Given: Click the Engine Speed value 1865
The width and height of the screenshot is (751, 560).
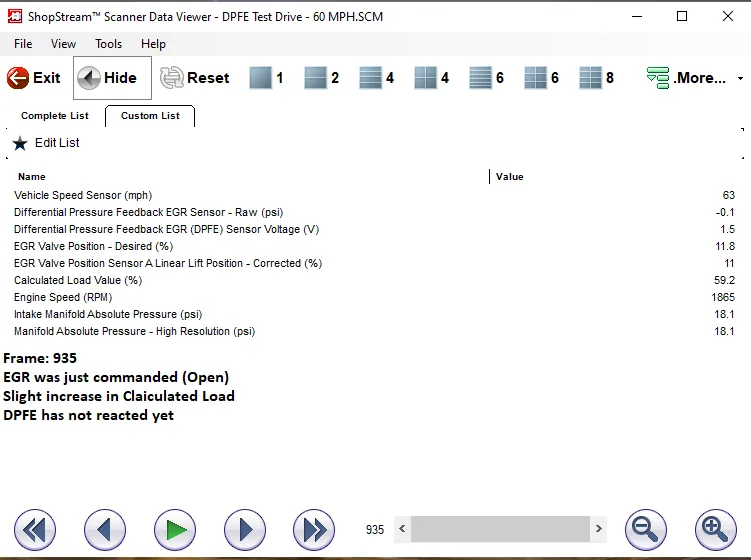Looking at the screenshot, I should click(723, 297).
